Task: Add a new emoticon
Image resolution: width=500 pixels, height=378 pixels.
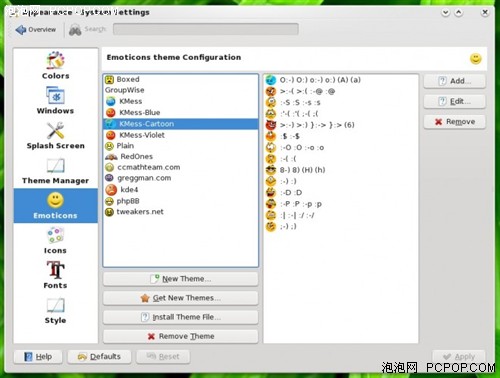Action: pos(455,81)
